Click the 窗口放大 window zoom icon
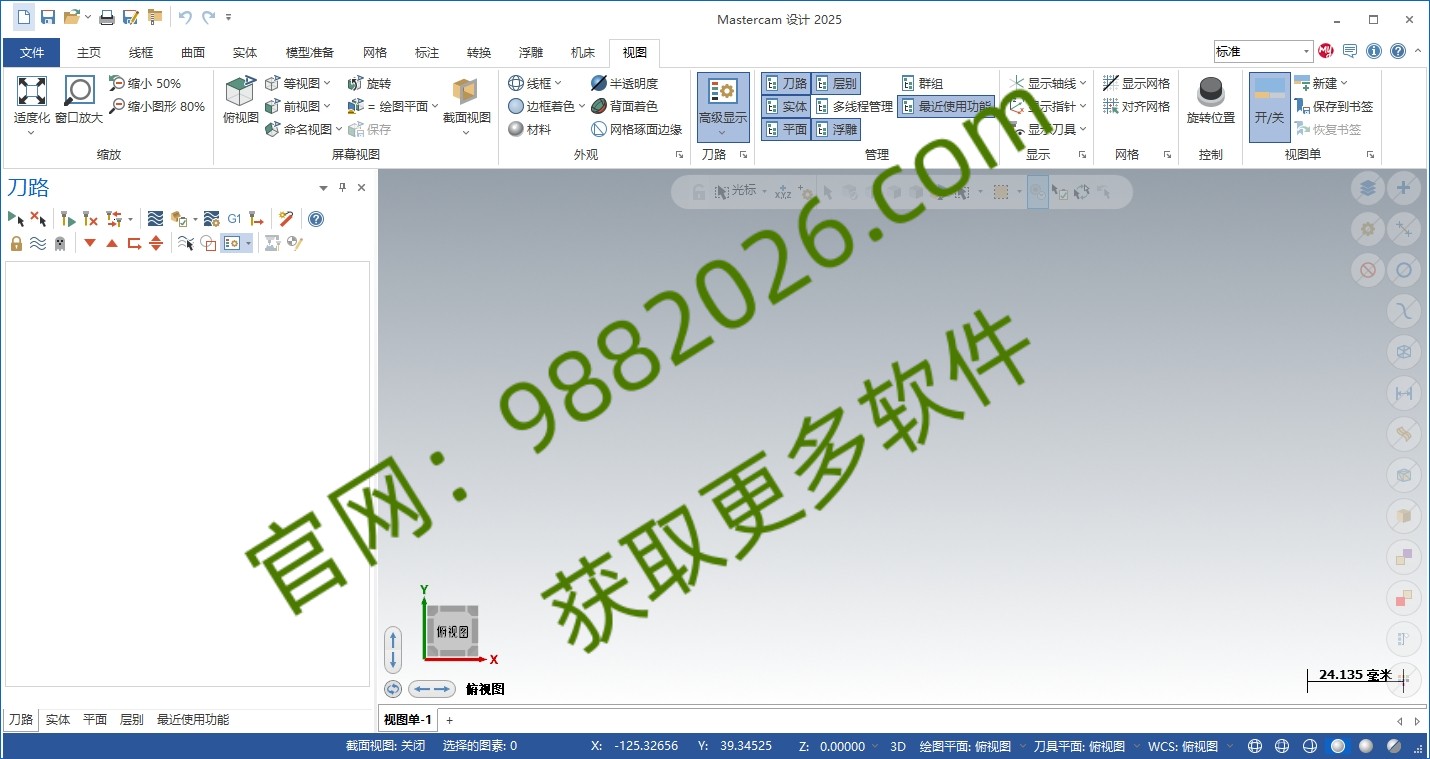The height and width of the screenshot is (759, 1430). (79, 91)
